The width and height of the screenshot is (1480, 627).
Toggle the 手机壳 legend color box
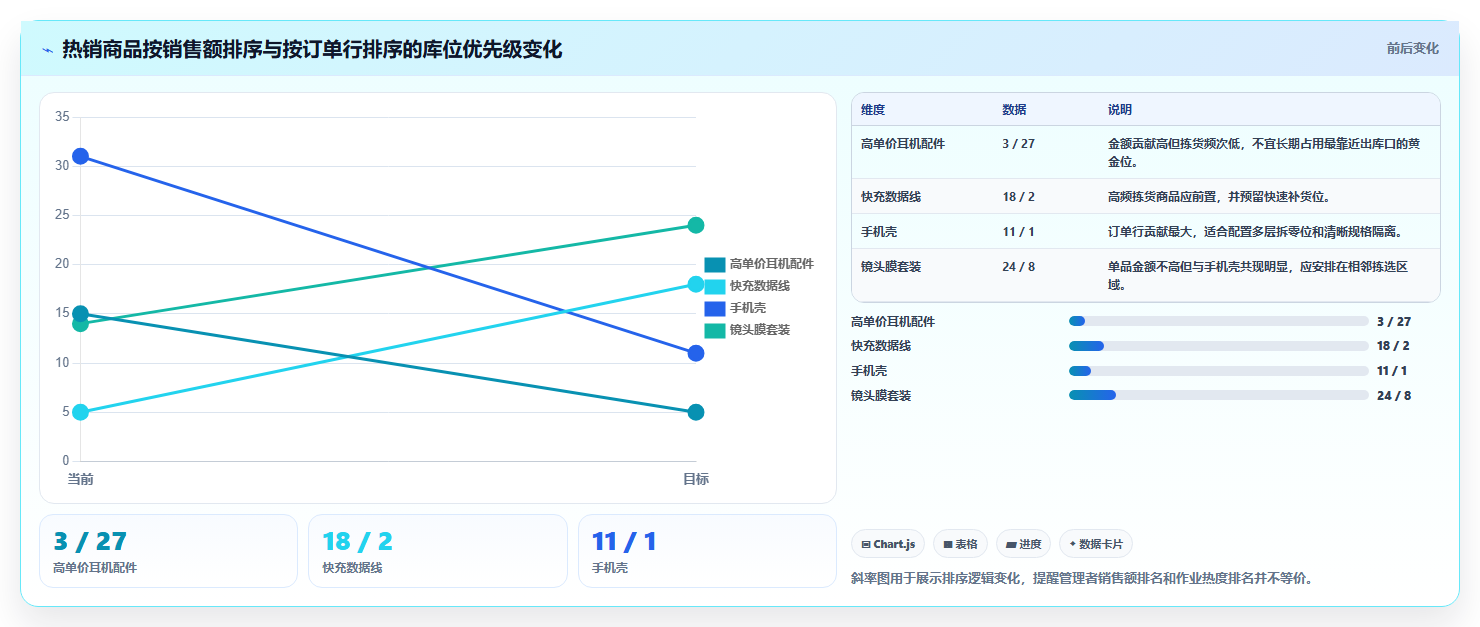coord(714,308)
